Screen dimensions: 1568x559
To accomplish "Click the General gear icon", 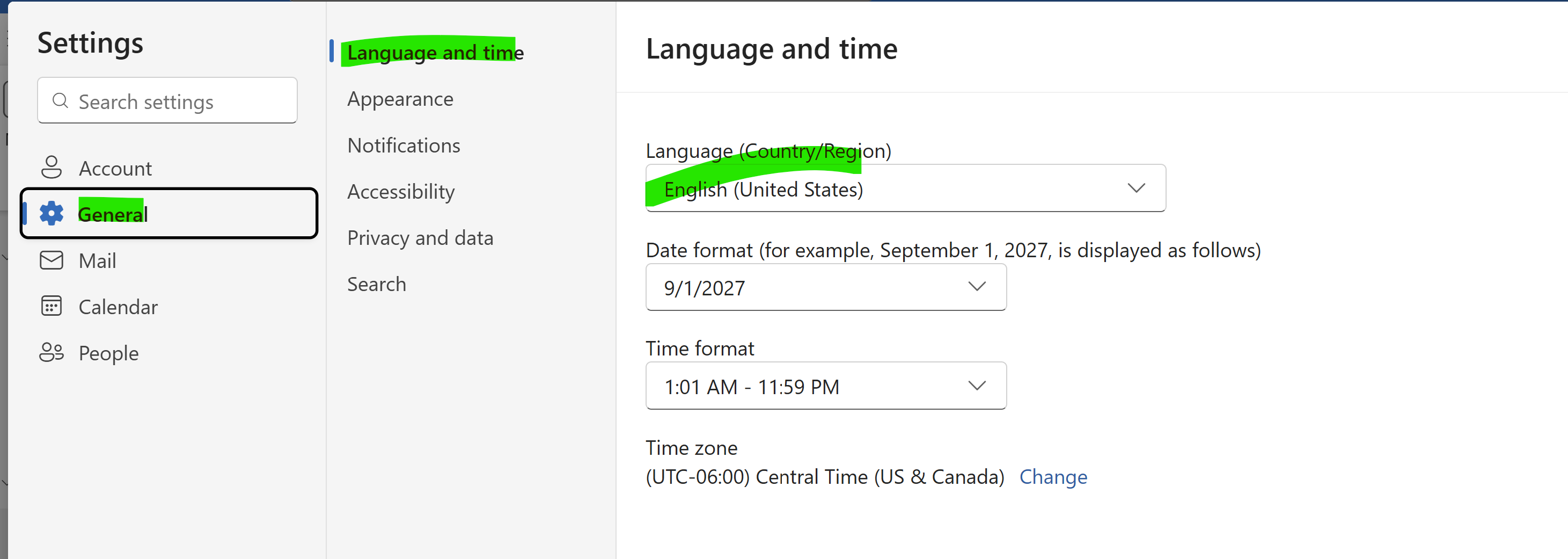I will tap(51, 213).
